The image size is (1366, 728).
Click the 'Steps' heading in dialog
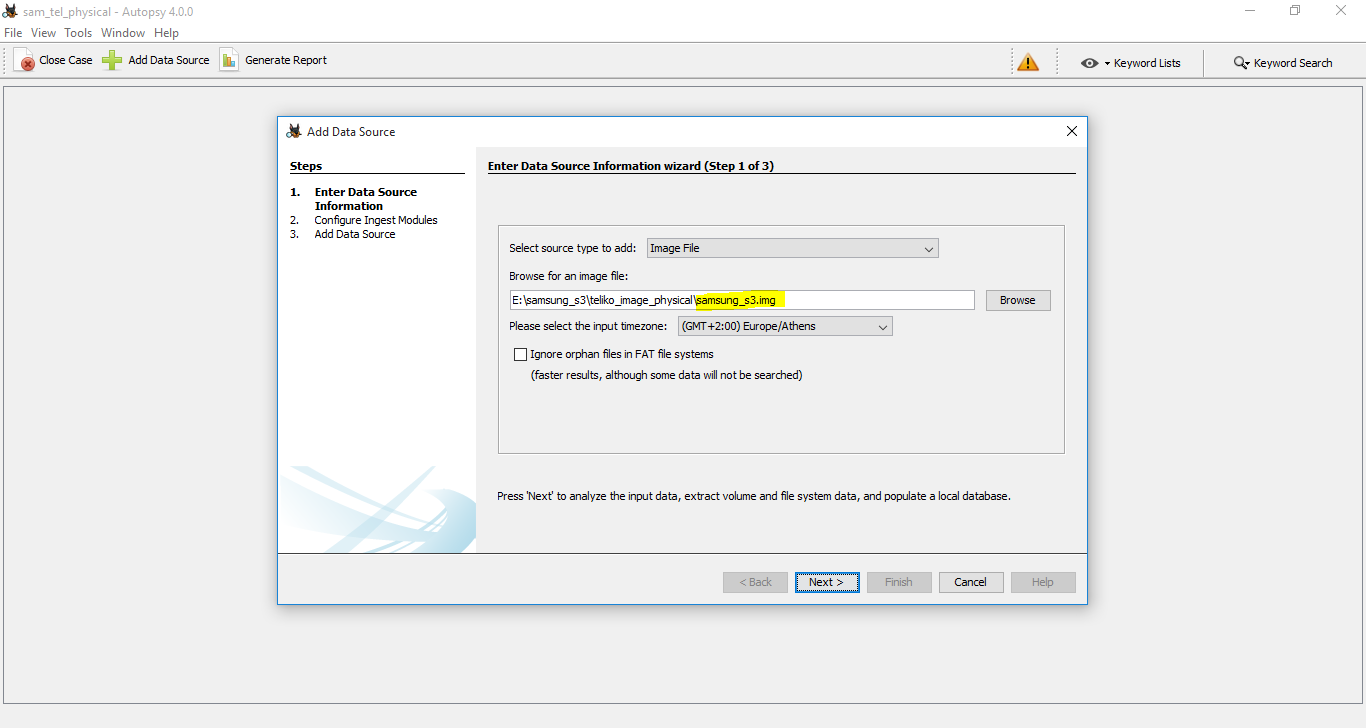pos(306,166)
